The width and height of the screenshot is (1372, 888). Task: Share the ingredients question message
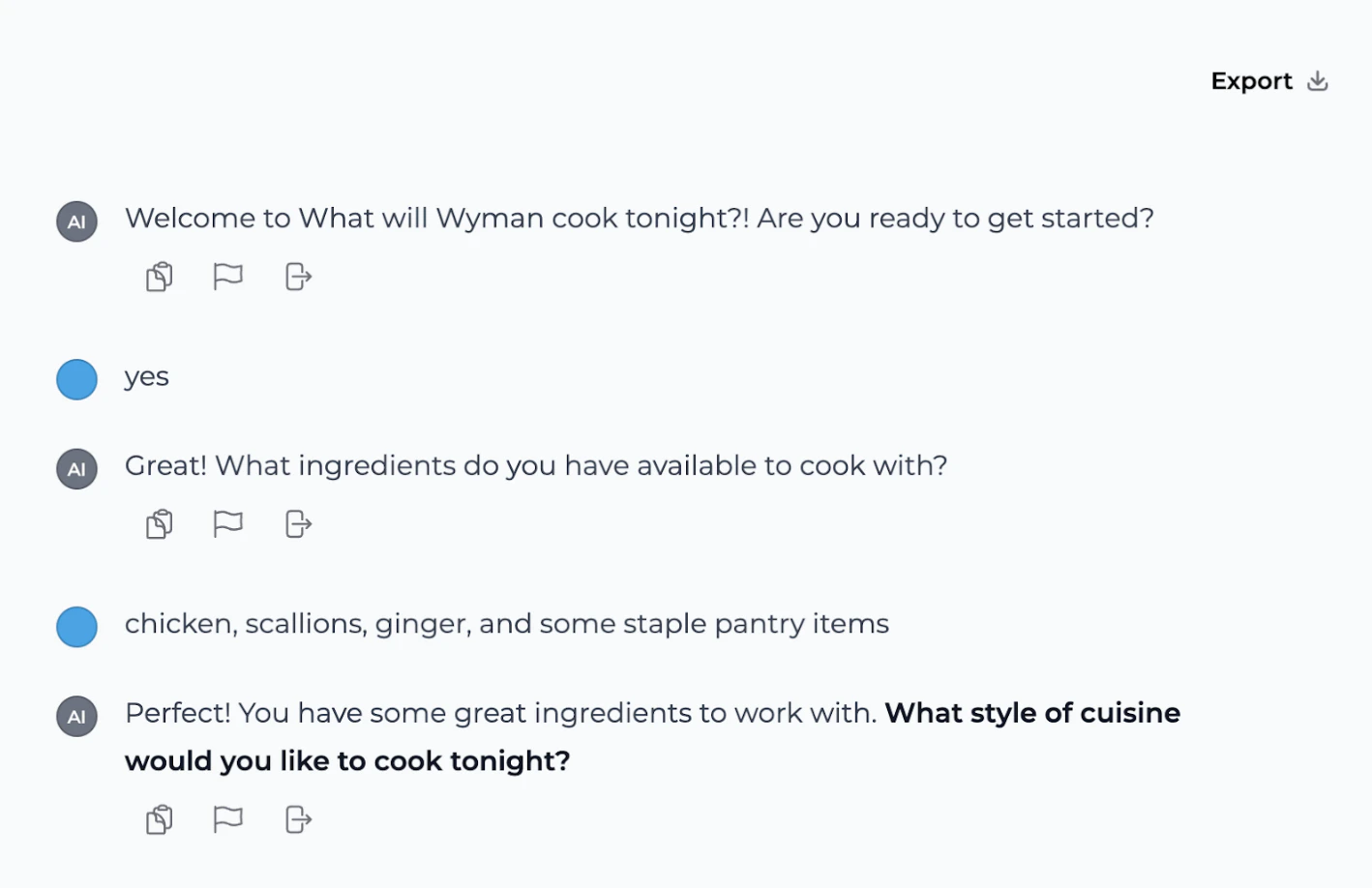coord(298,524)
